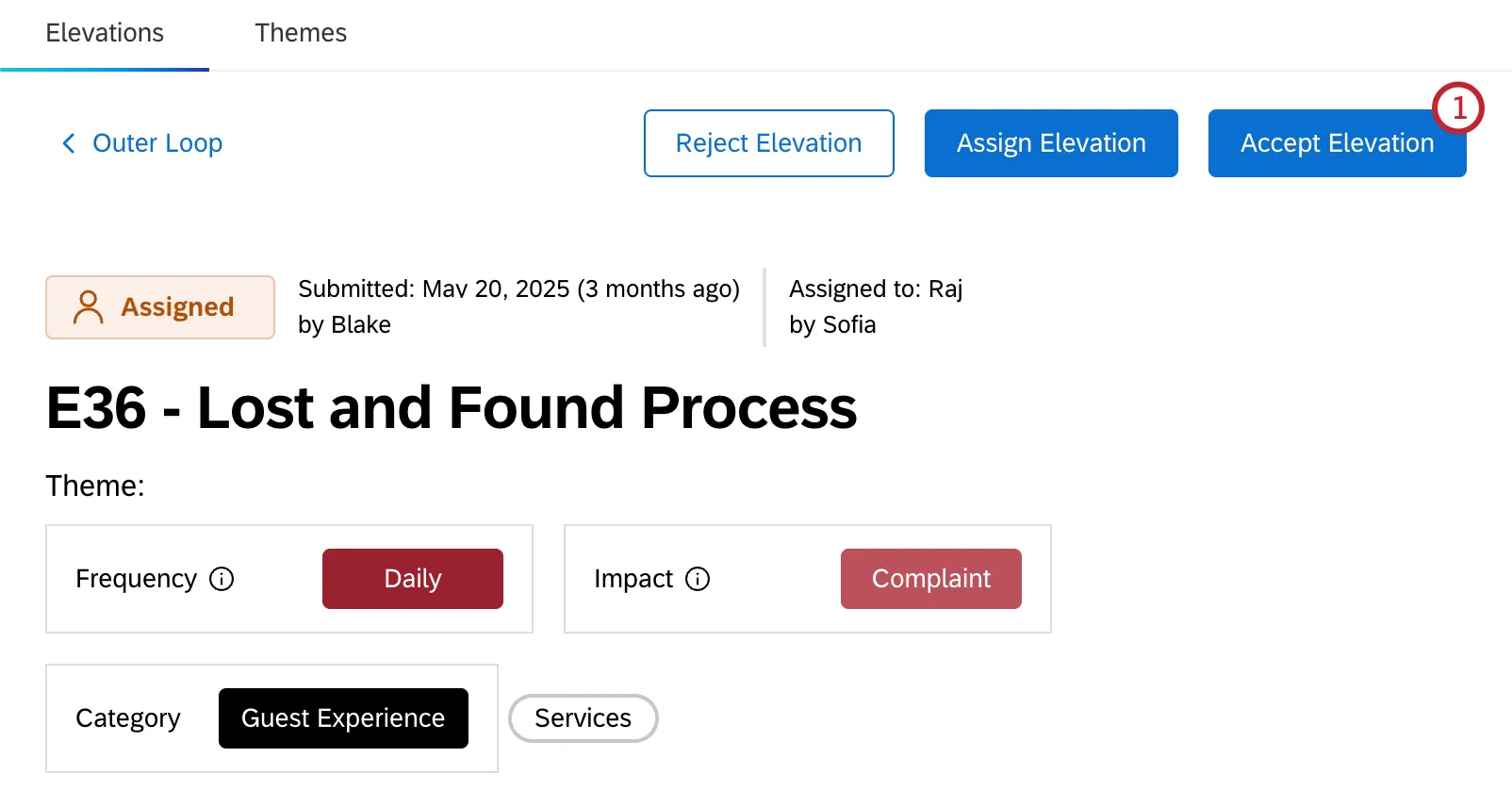The width and height of the screenshot is (1512, 790).
Task: Navigate back using the Outer Loop link
Action: pyautogui.click(x=156, y=143)
